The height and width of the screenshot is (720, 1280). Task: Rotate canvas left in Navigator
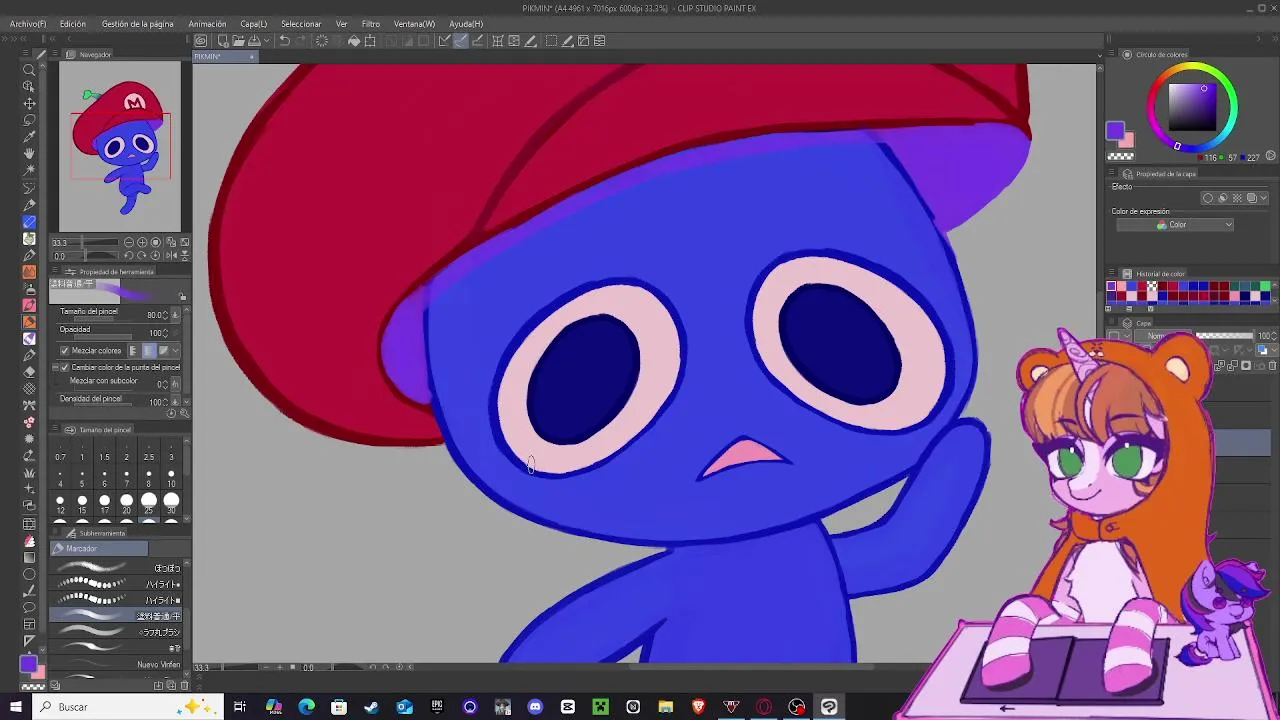coord(129,256)
